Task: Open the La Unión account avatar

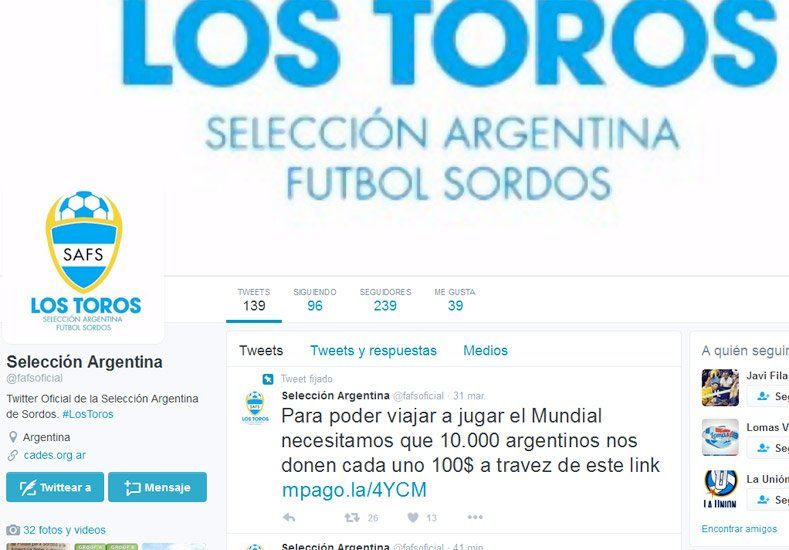Action: point(720,489)
